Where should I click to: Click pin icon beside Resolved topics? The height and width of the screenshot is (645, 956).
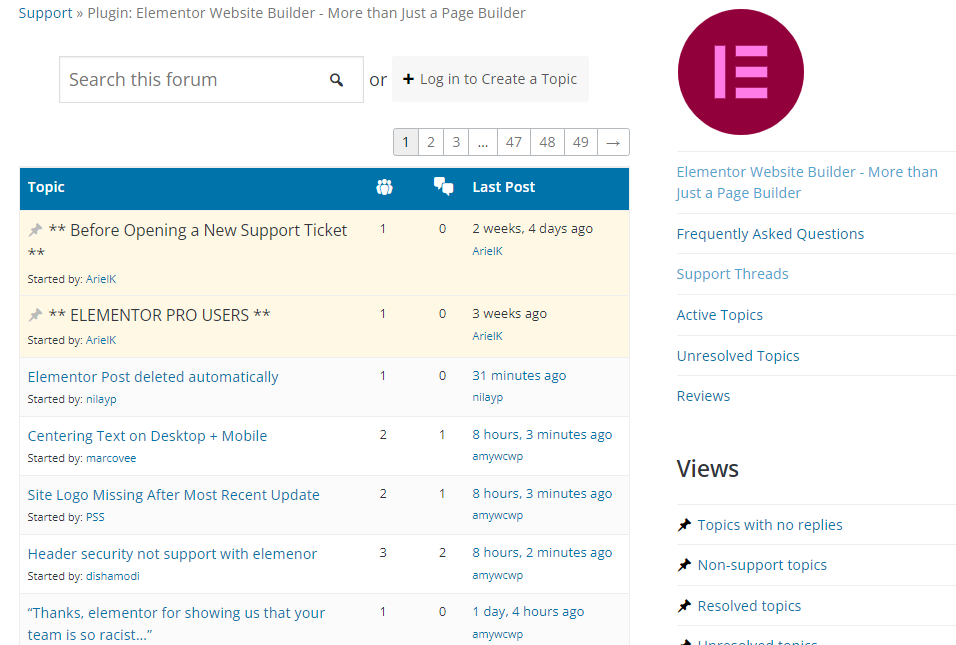click(684, 606)
